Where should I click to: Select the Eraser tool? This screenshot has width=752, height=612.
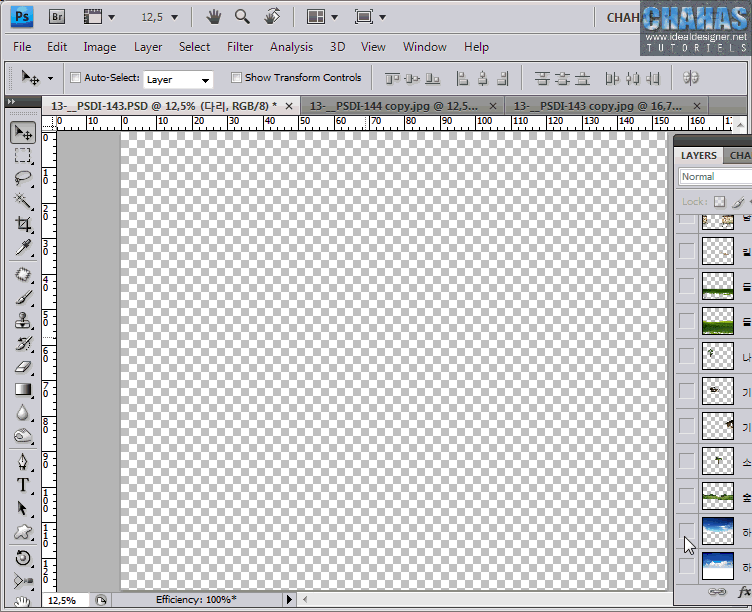(23, 367)
